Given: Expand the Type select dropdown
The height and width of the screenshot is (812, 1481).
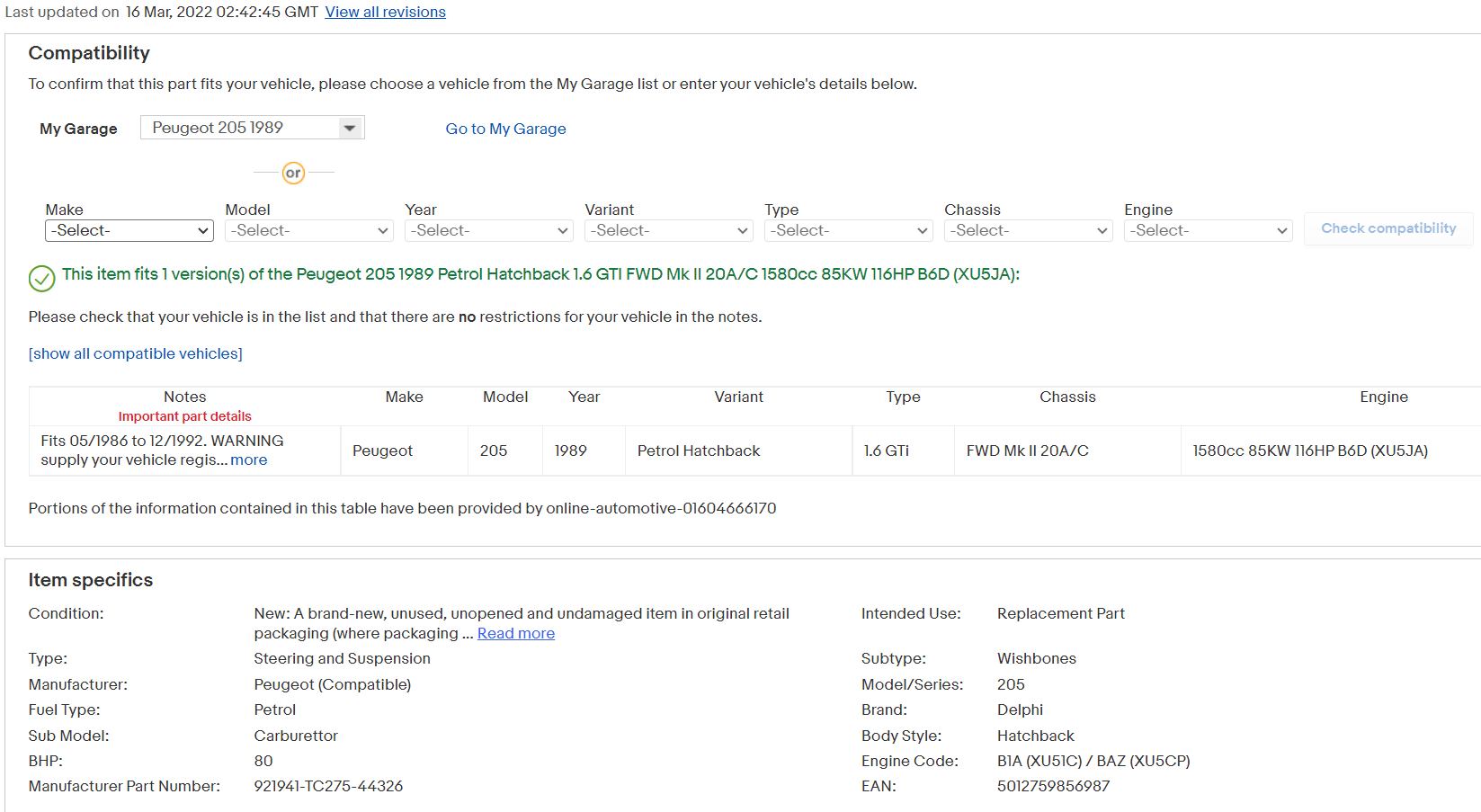Looking at the screenshot, I should pos(849,231).
